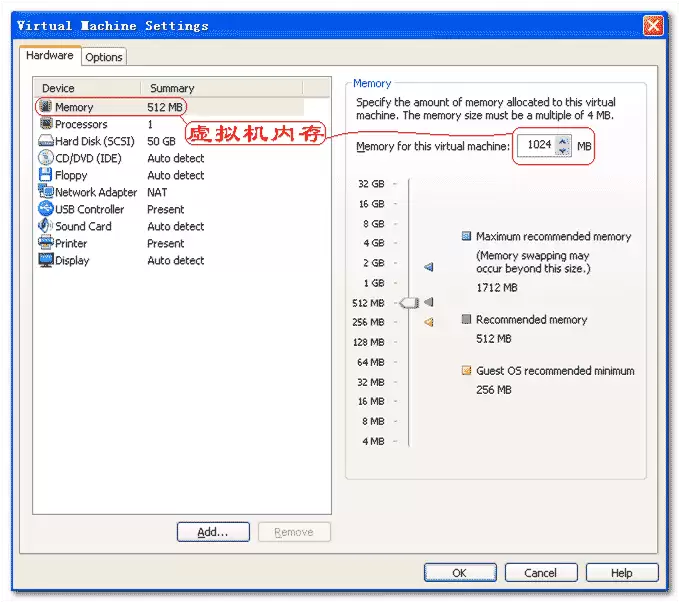Image resolution: width=680 pixels, height=603 pixels.
Task: Click the NAT network summary value
Action: pyautogui.click(x=157, y=192)
